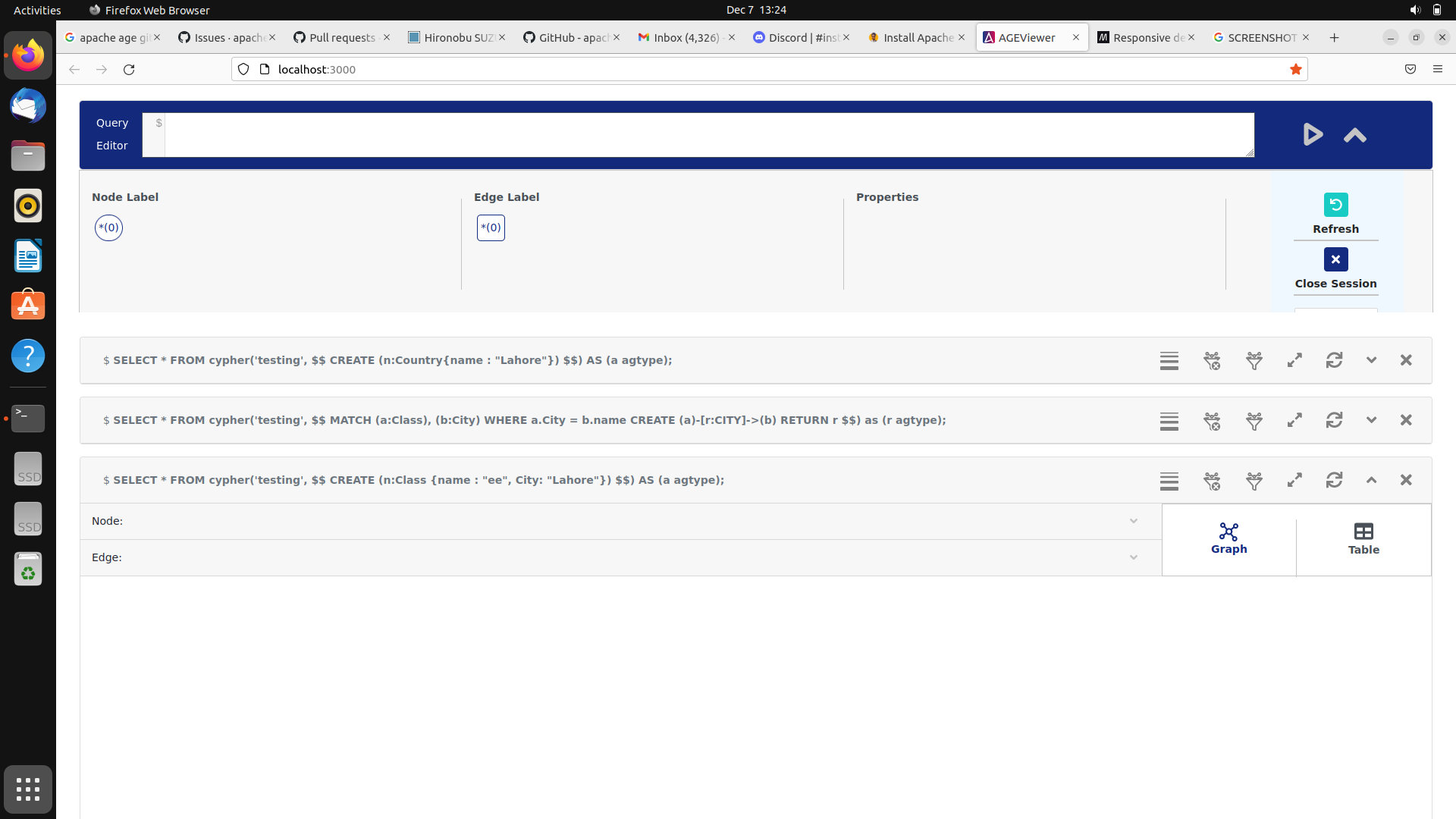Screen dimensions: 1456x819
Task: Click the localhost:3000 address bar
Action: tap(769, 69)
